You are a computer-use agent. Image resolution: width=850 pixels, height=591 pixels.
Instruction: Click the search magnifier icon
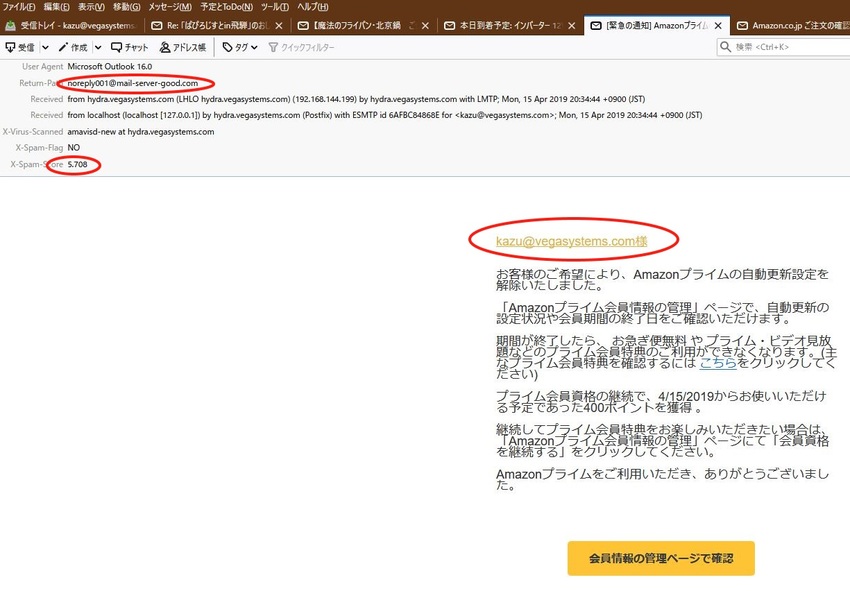[x=725, y=47]
